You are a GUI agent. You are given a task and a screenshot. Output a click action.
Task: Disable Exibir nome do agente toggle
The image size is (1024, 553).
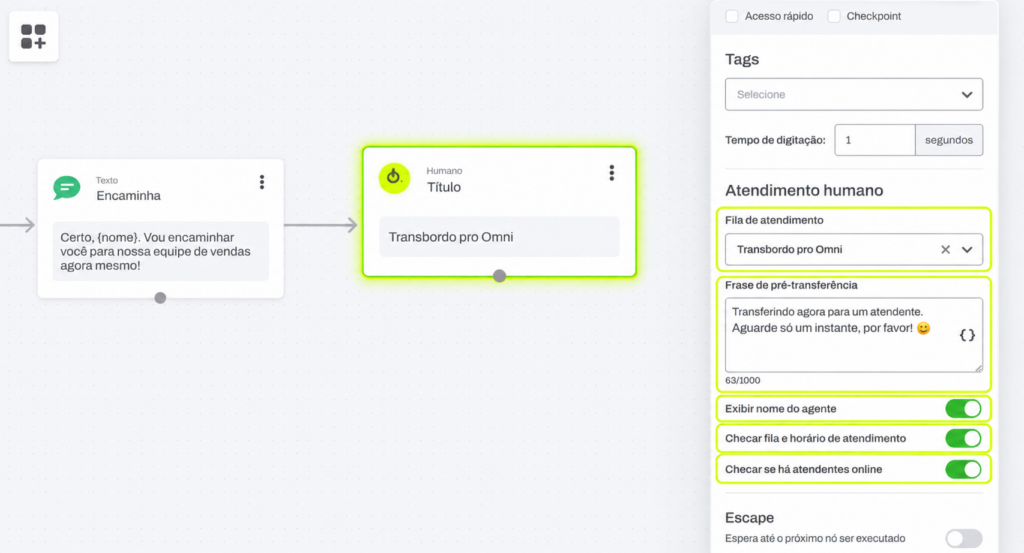(963, 409)
